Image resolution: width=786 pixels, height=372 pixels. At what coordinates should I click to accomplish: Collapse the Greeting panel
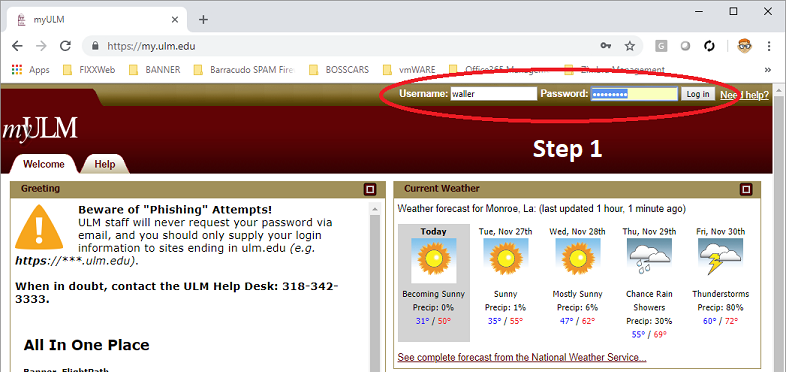[370, 189]
